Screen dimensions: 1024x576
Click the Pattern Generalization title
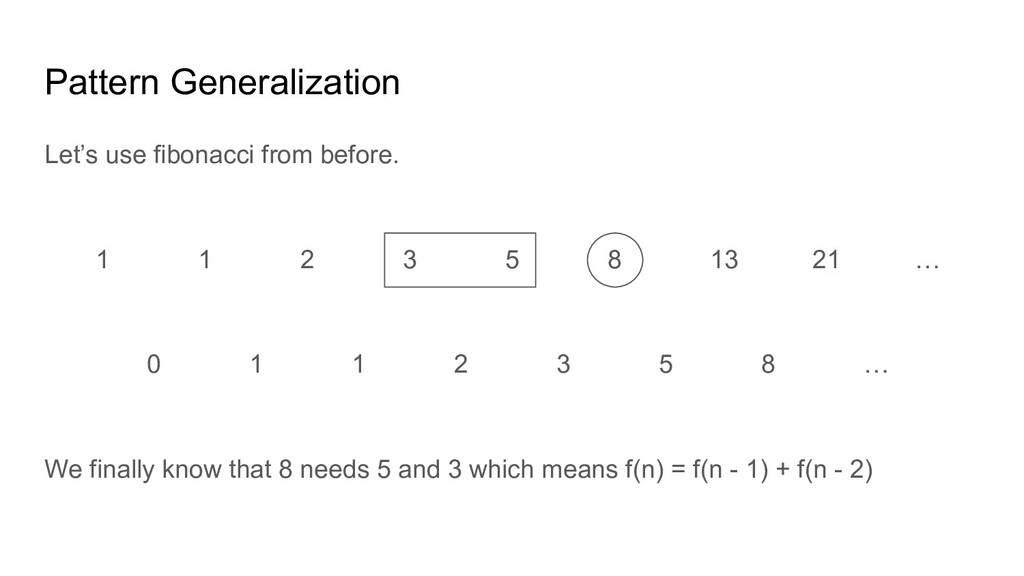[222, 83]
